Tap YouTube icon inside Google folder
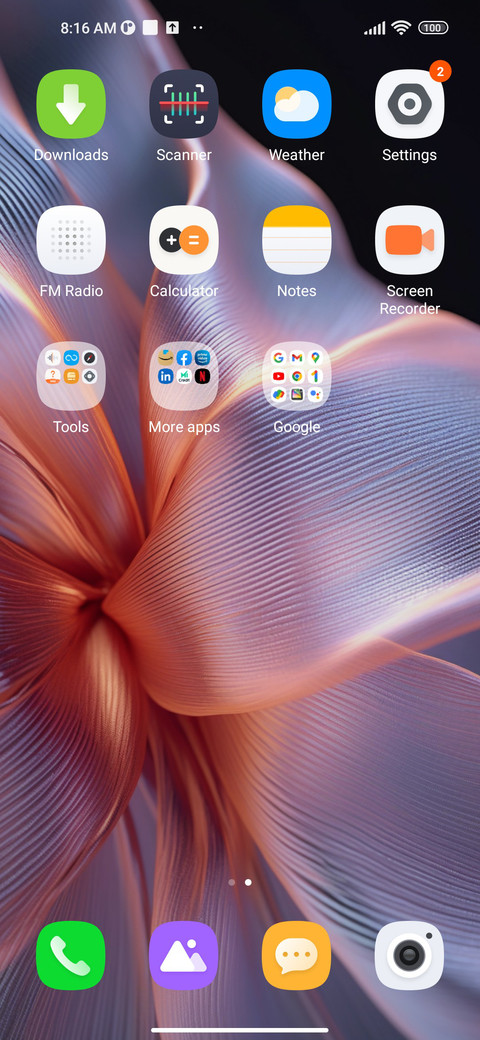480x1040 pixels. pyautogui.click(x=278, y=376)
